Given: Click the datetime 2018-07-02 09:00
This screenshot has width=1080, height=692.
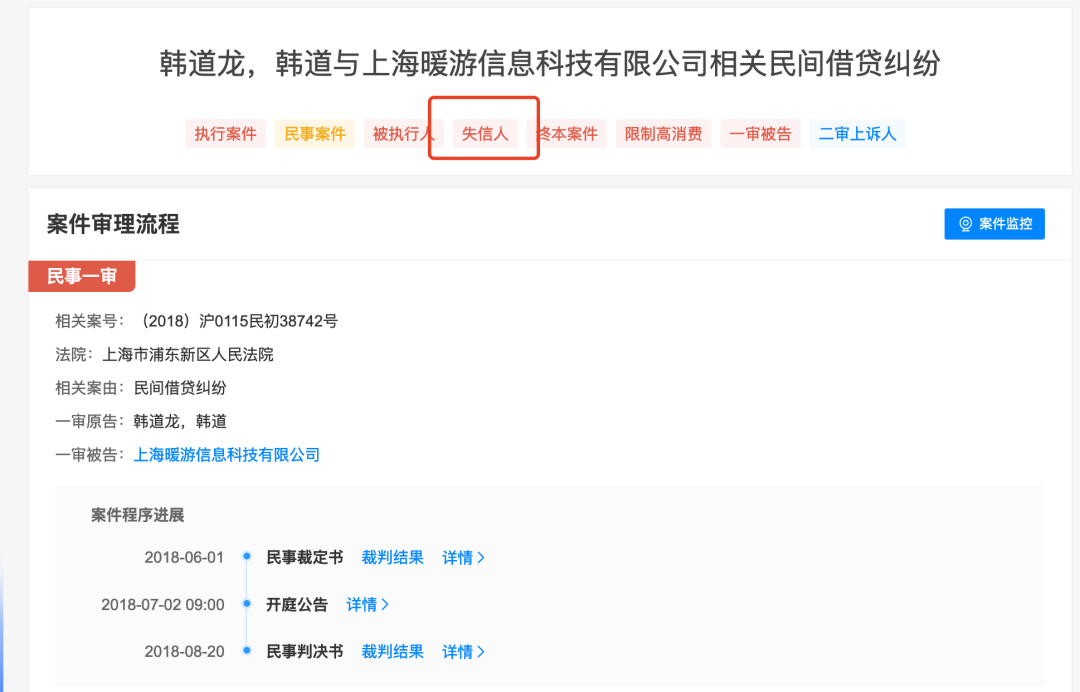Looking at the screenshot, I should tap(163, 605).
